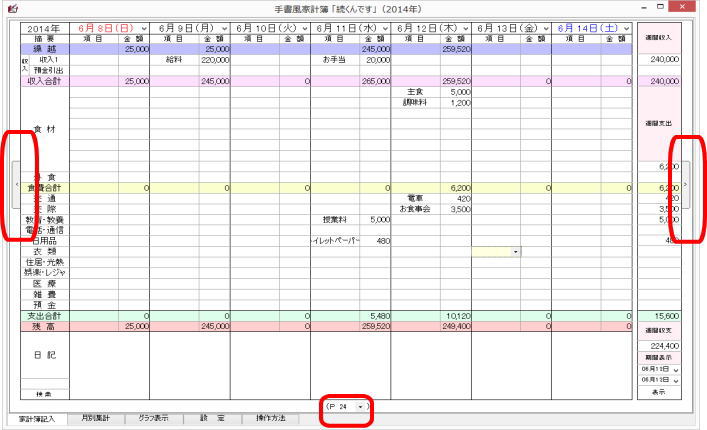
Task: Open the period start date dropdown
Action: 676,370
